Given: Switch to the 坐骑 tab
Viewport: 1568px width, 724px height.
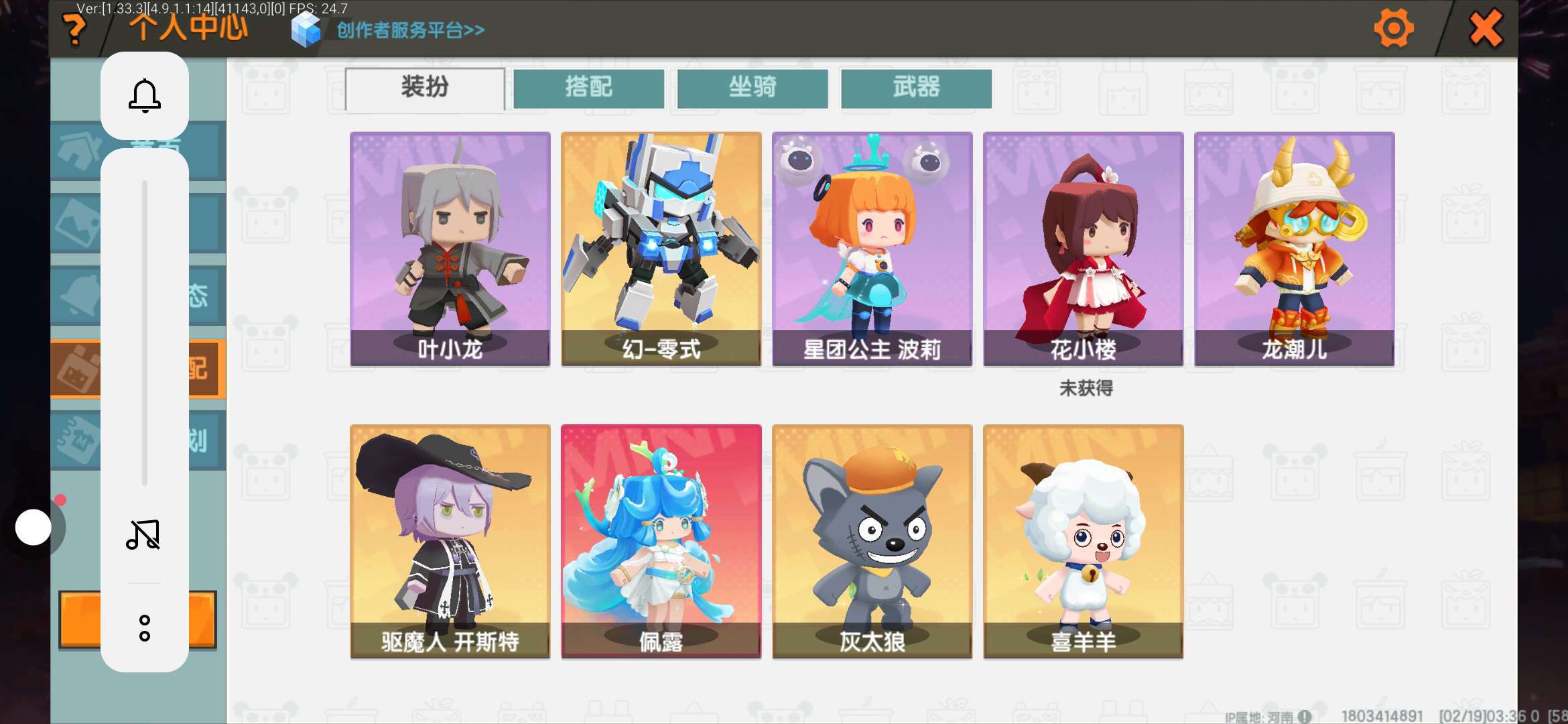Looking at the screenshot, I should [753, 88].
